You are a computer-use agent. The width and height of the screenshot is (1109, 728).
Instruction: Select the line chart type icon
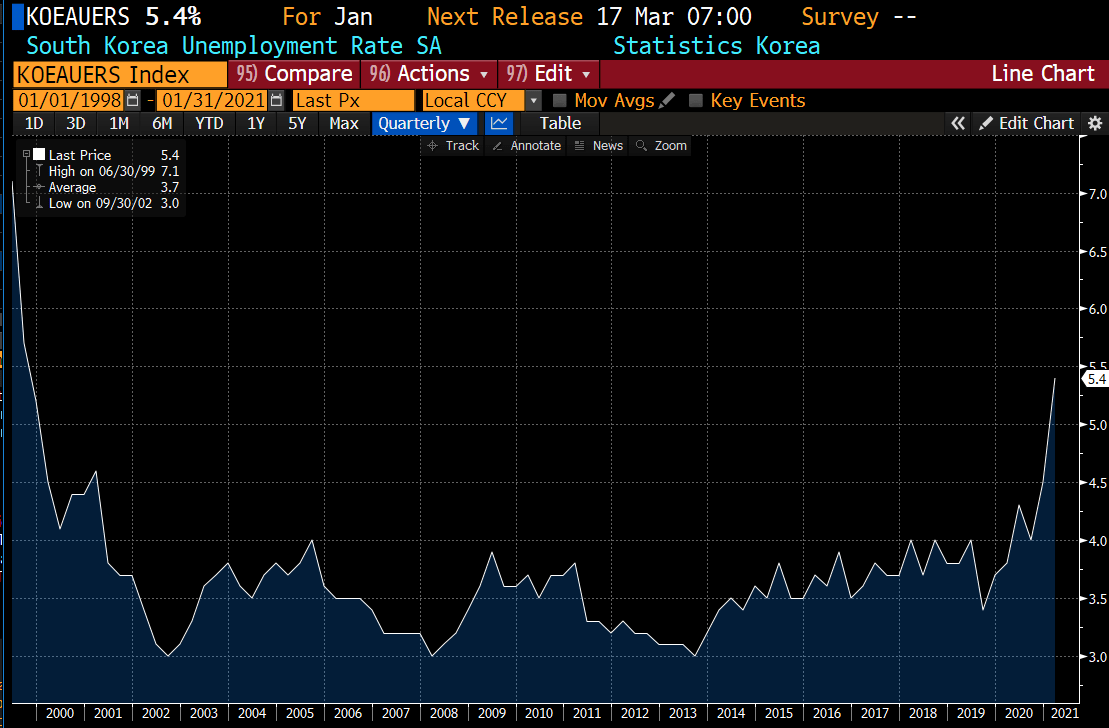[x=499, y=123]
